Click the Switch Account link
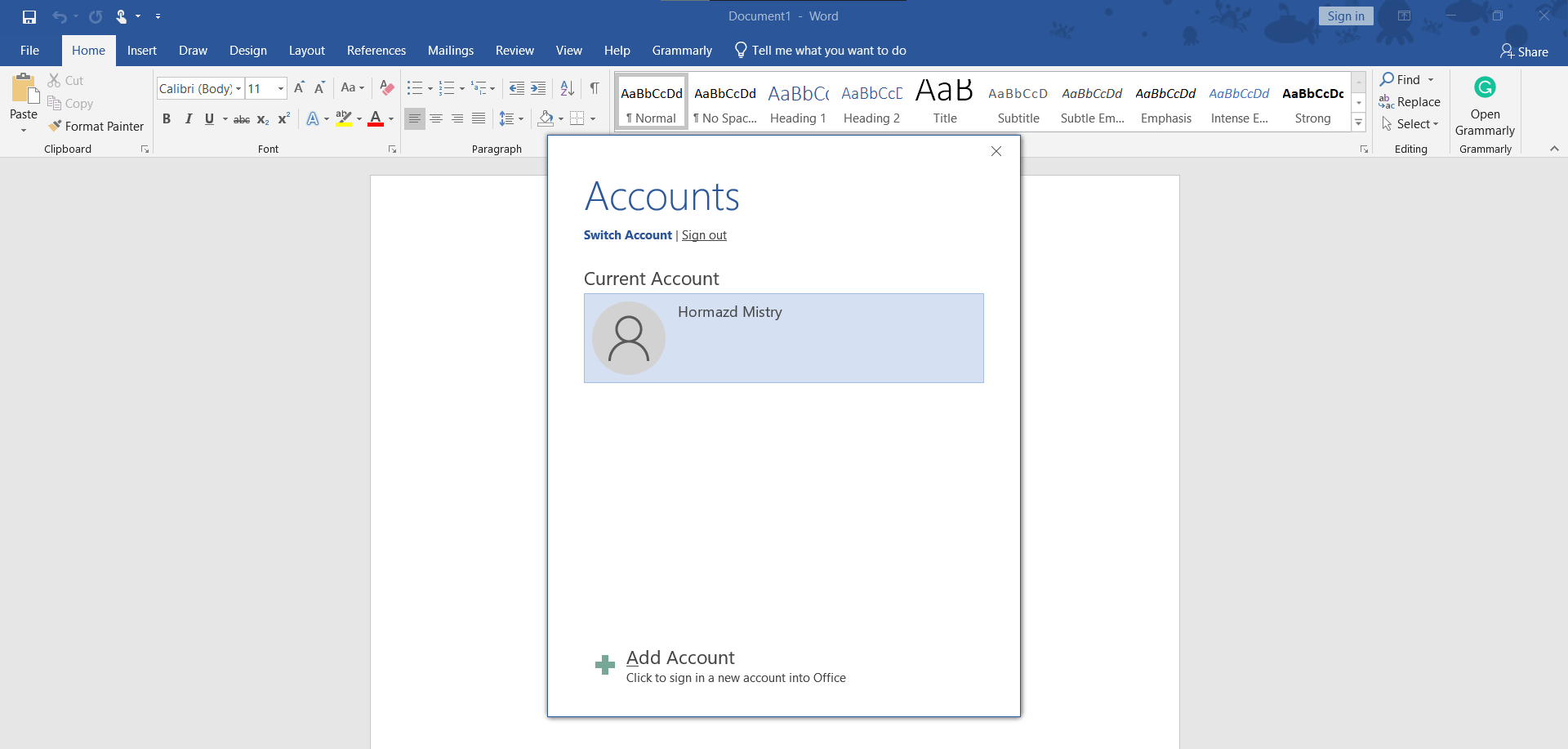1568x749 pixels. point(628,235)
